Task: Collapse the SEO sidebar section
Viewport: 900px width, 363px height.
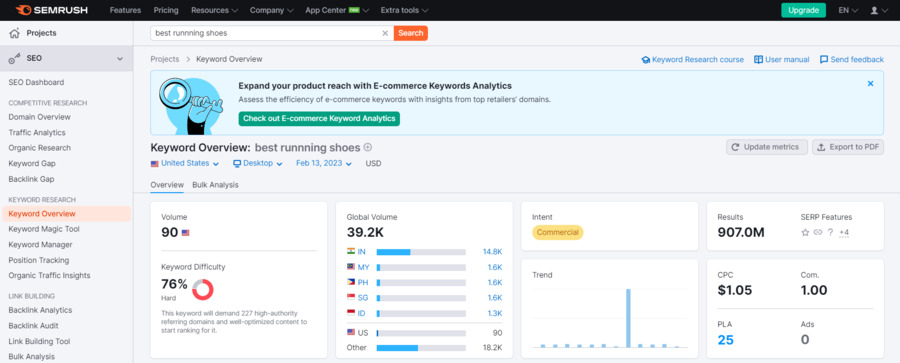Action: [x=120, y=59]
